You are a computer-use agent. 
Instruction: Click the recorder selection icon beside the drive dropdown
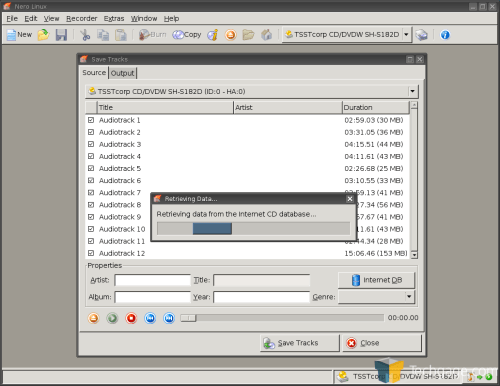(422, 35)
